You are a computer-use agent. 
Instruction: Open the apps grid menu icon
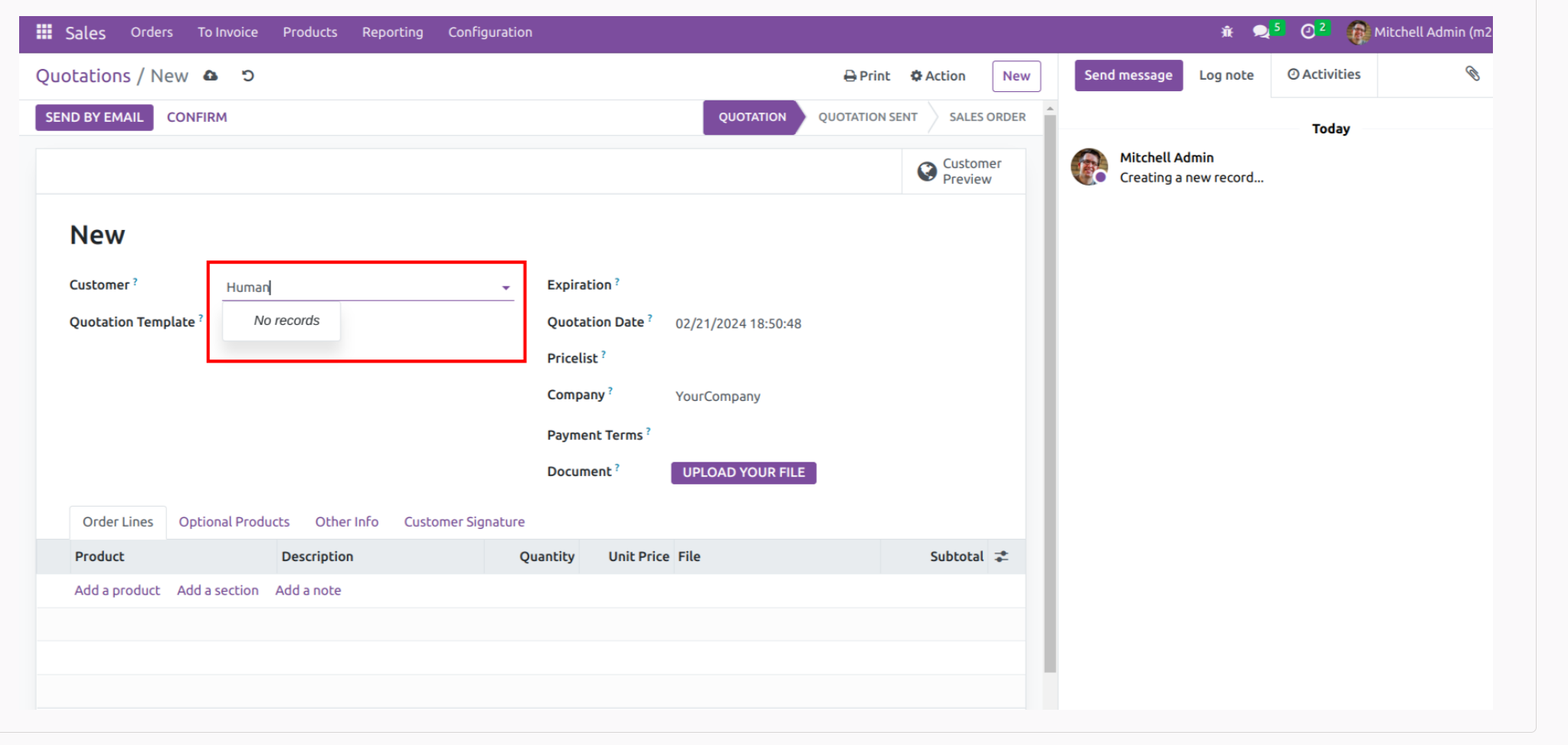pos(44,32)
